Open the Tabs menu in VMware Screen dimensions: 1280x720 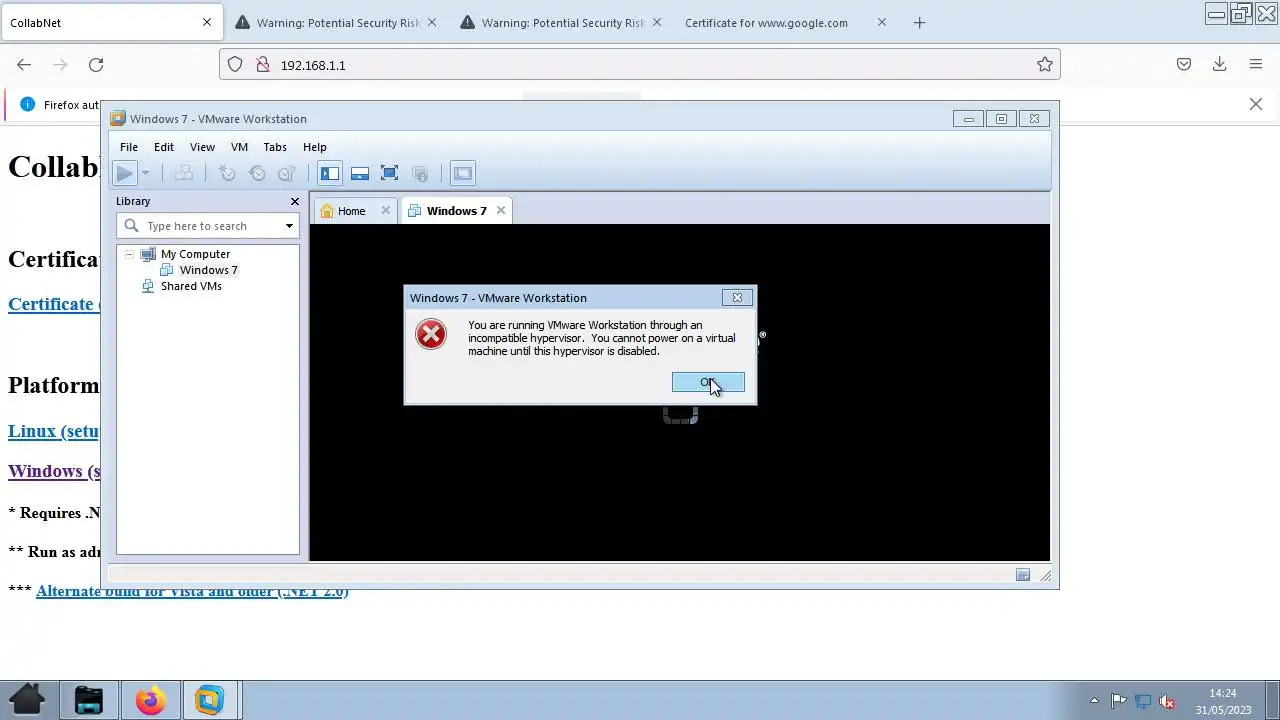tap(275, 147)
